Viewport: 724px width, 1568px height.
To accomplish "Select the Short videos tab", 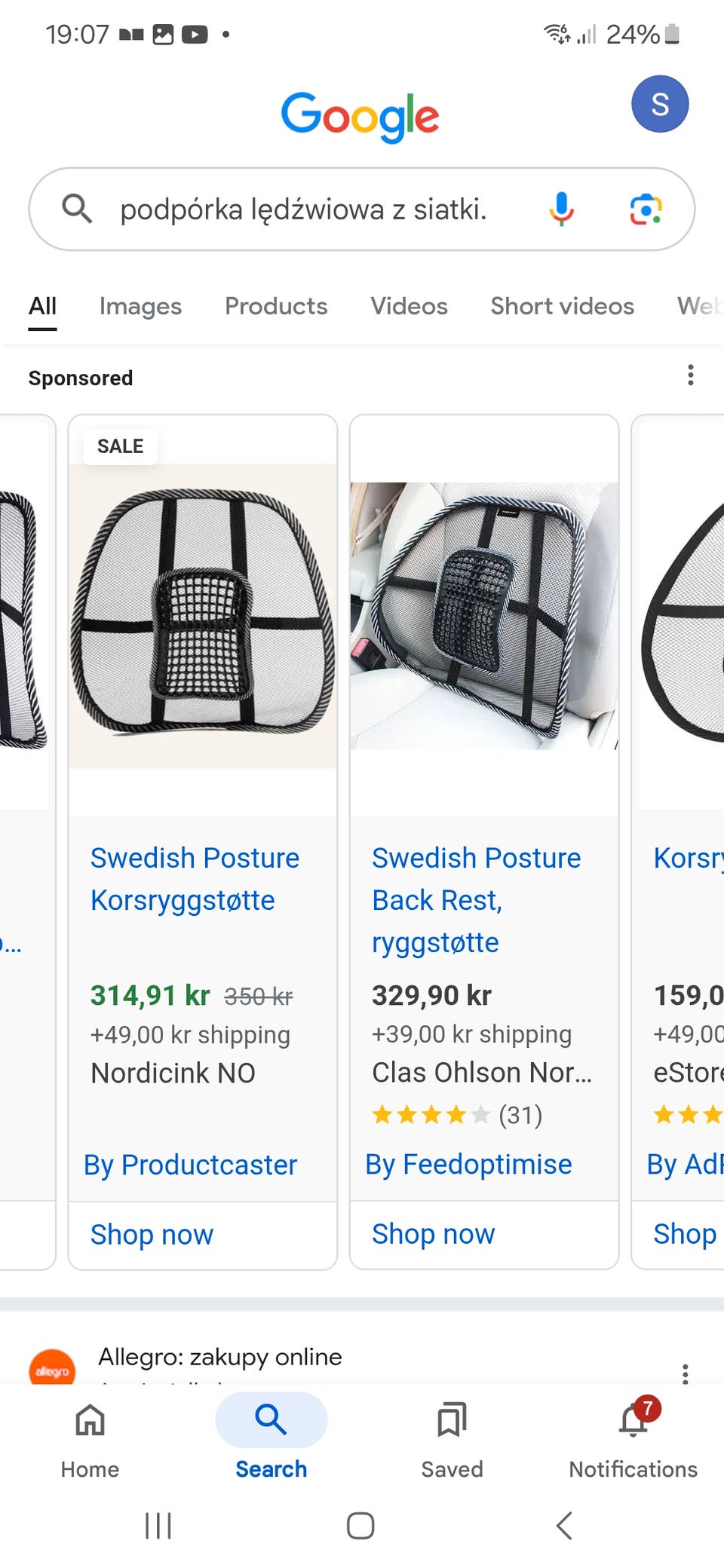I will tap(562, 306).
